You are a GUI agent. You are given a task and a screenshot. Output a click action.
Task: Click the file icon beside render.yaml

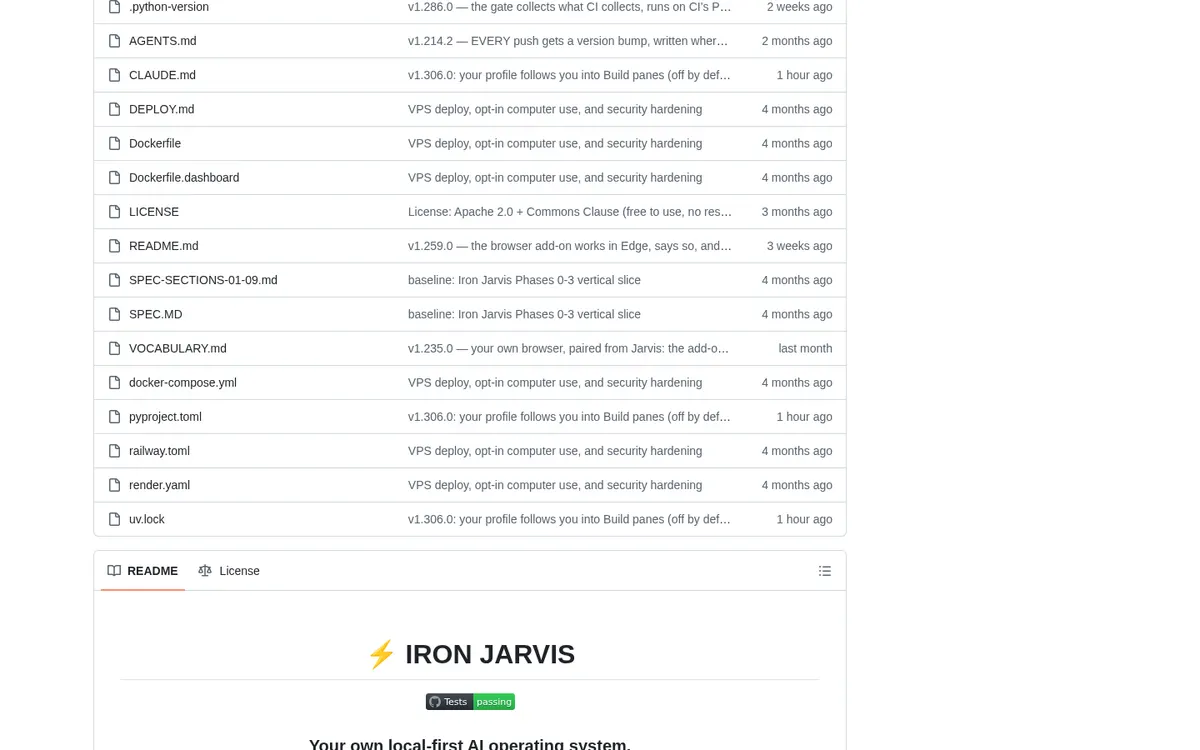[115, 485]
